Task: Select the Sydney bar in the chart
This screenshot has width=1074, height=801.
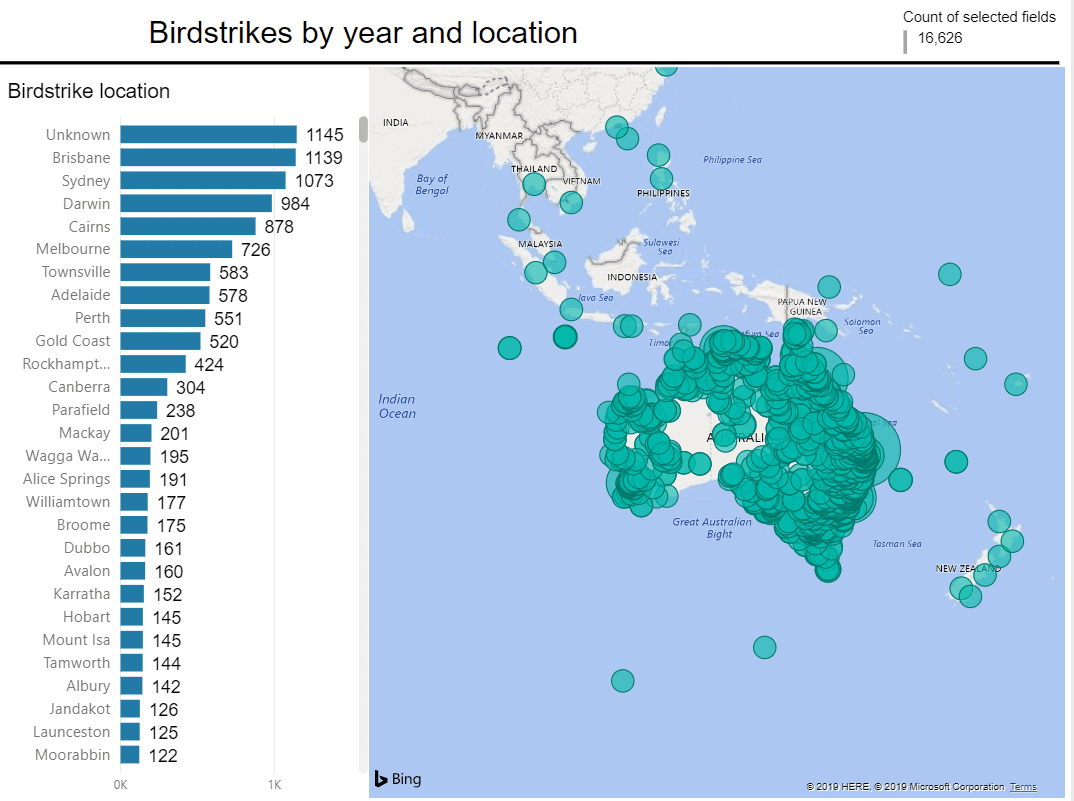Action: coord(202,181)
